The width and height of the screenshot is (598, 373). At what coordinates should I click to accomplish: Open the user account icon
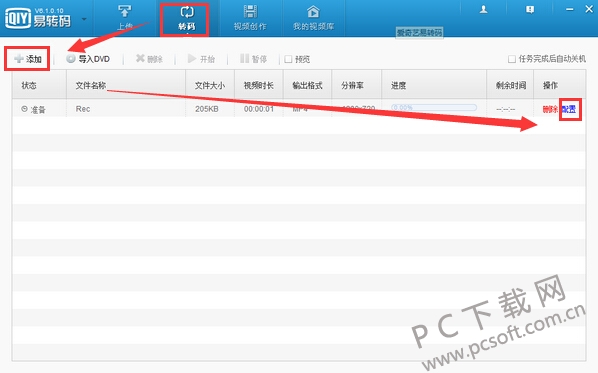pyautogui.click(x=483, y=9)
